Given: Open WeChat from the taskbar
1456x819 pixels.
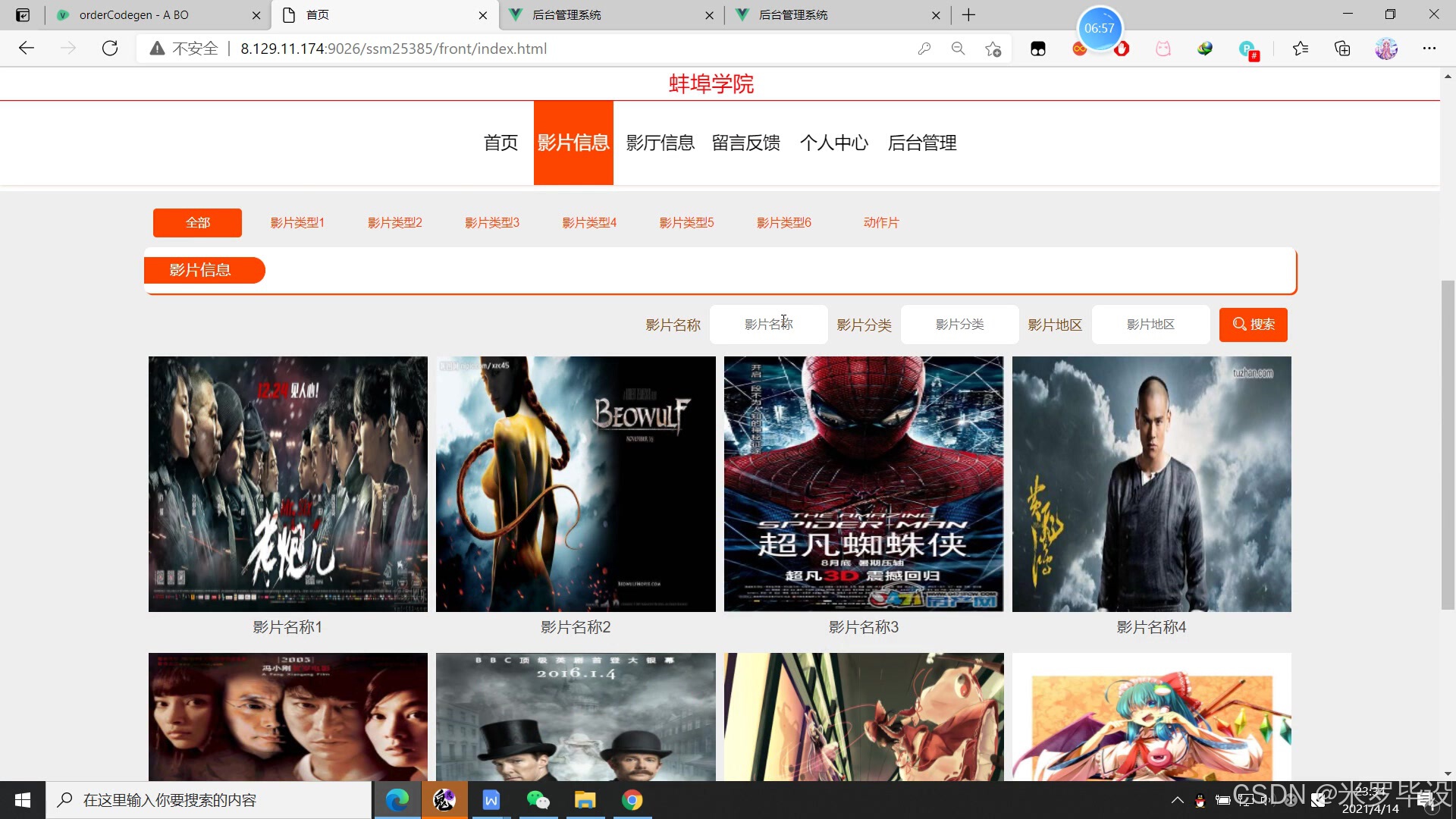Looking at the screenshot, I should (x=538, y=800).
